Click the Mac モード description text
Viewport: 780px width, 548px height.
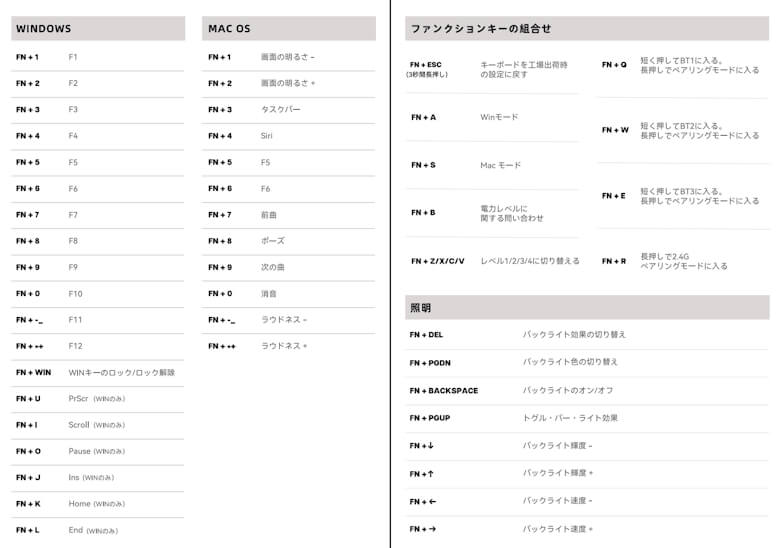point(500,165)
